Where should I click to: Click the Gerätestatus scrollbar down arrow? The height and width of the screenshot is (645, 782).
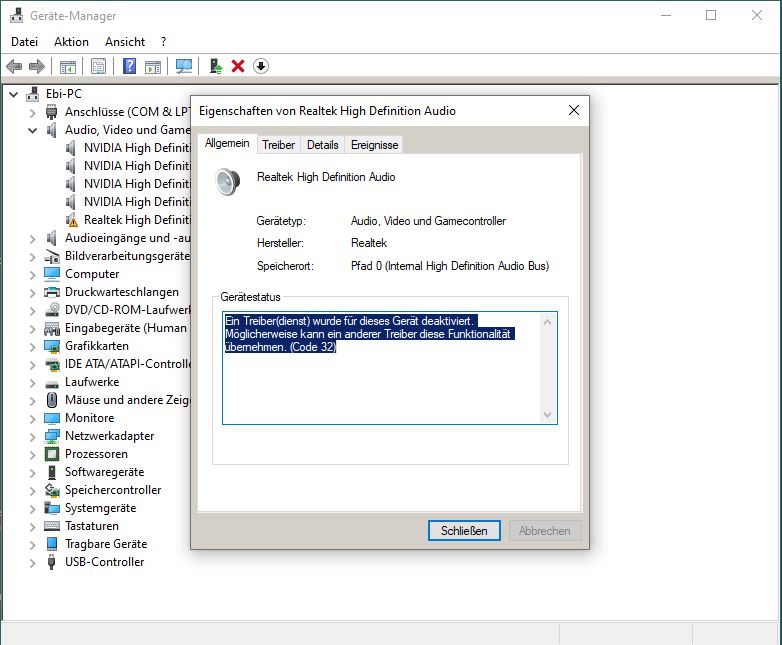548,415
